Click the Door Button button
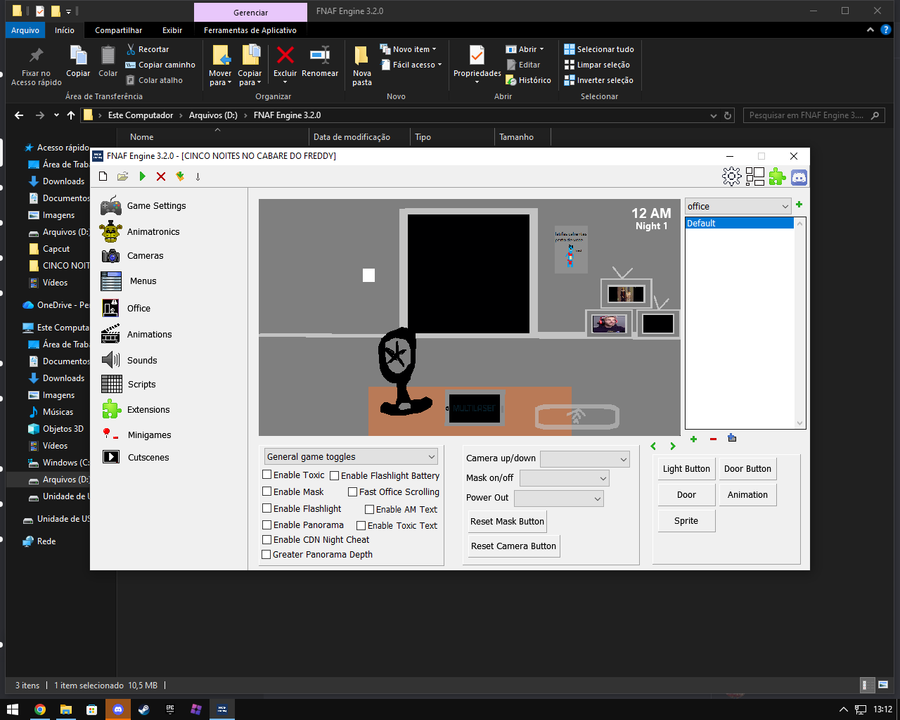This screenshot has height=720, width=900. [x=747, y=469]
